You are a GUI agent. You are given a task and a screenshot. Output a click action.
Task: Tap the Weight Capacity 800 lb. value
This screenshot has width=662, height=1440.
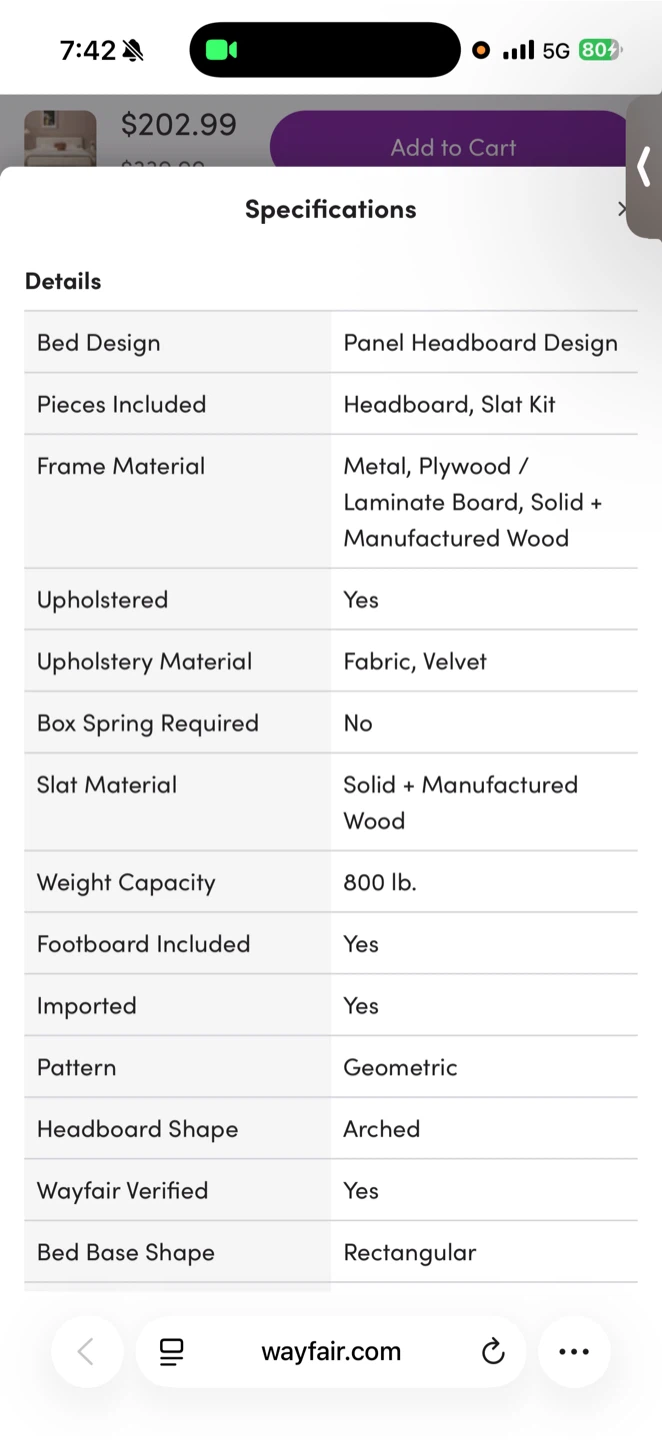coord(380,882)
